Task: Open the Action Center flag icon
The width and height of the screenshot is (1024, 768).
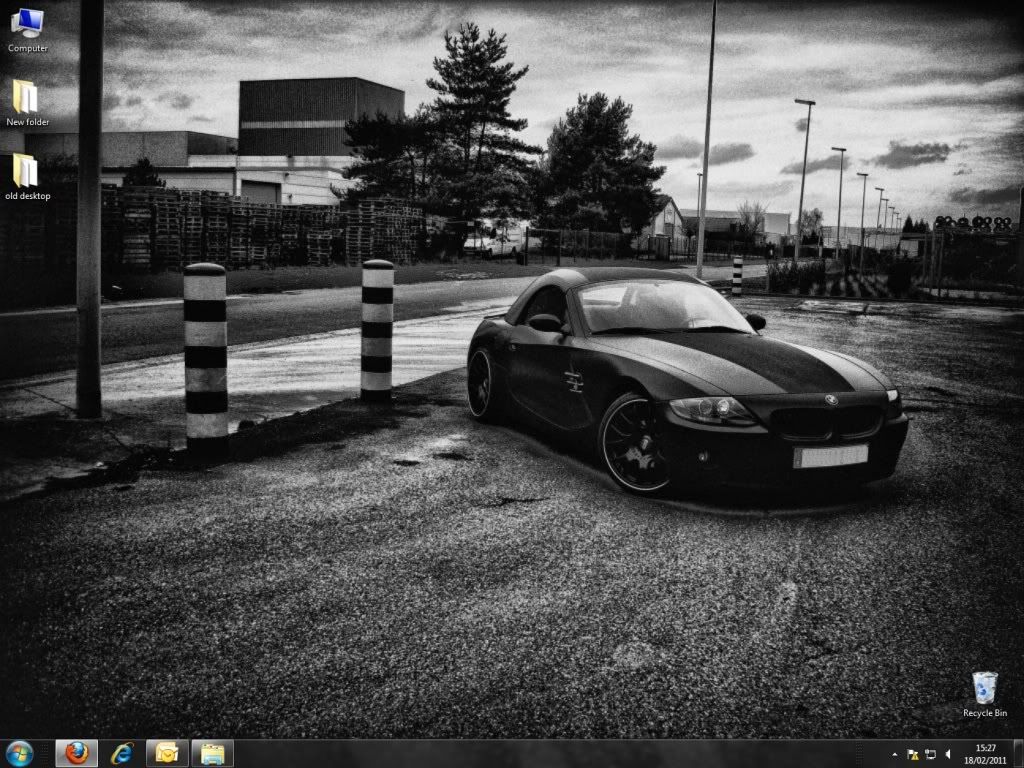Action: coord(913,755)
